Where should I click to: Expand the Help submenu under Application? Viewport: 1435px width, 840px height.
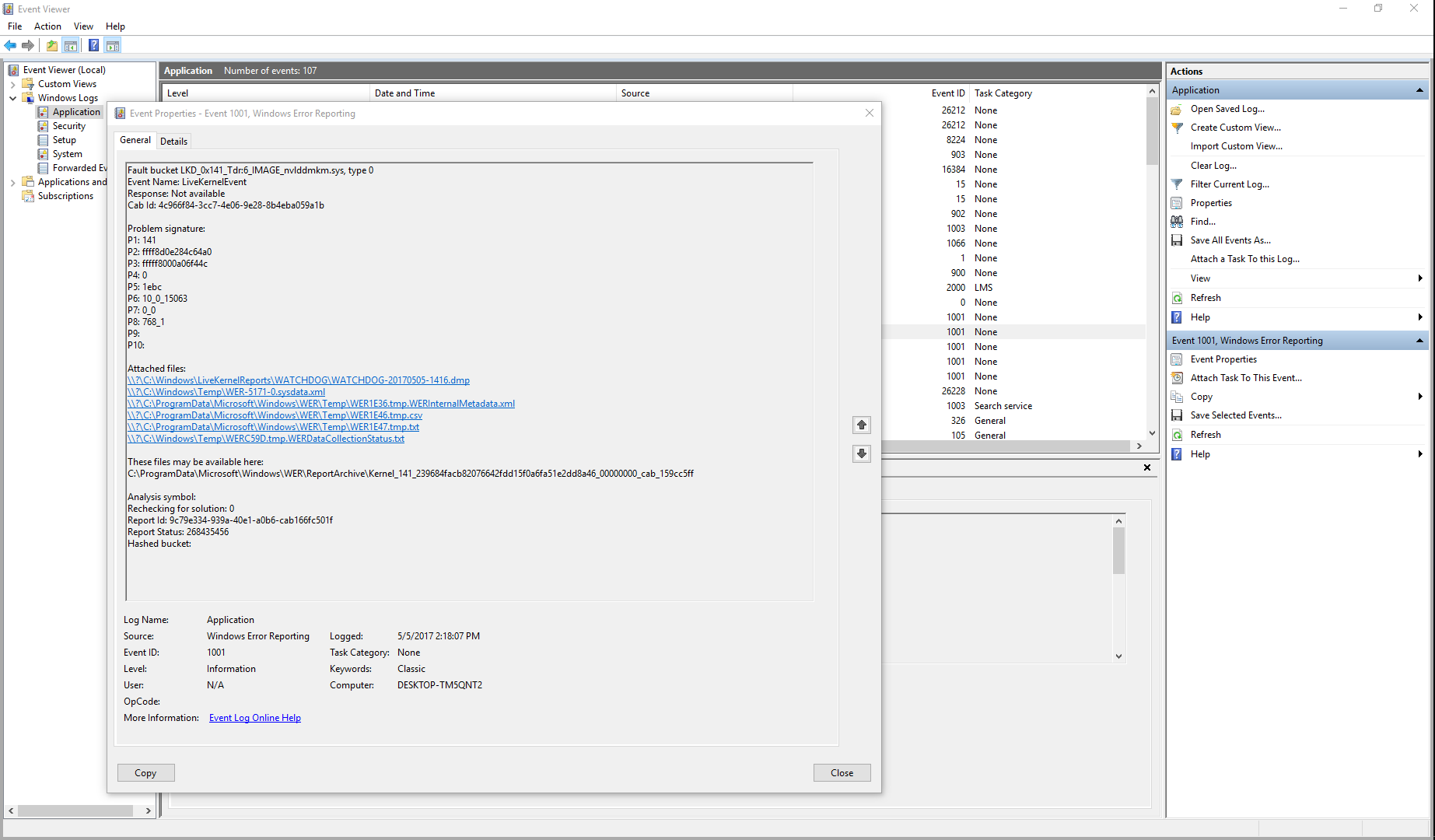pos(1420,317)
